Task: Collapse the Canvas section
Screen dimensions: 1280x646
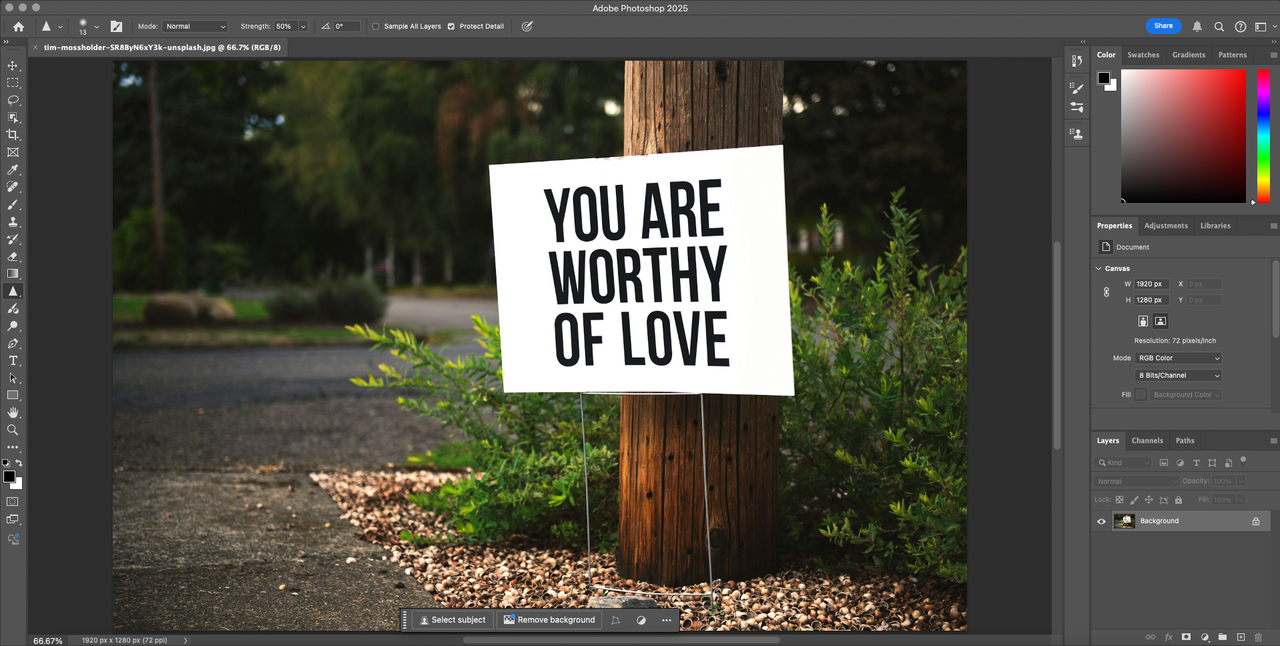Action: coord(1098,268)
